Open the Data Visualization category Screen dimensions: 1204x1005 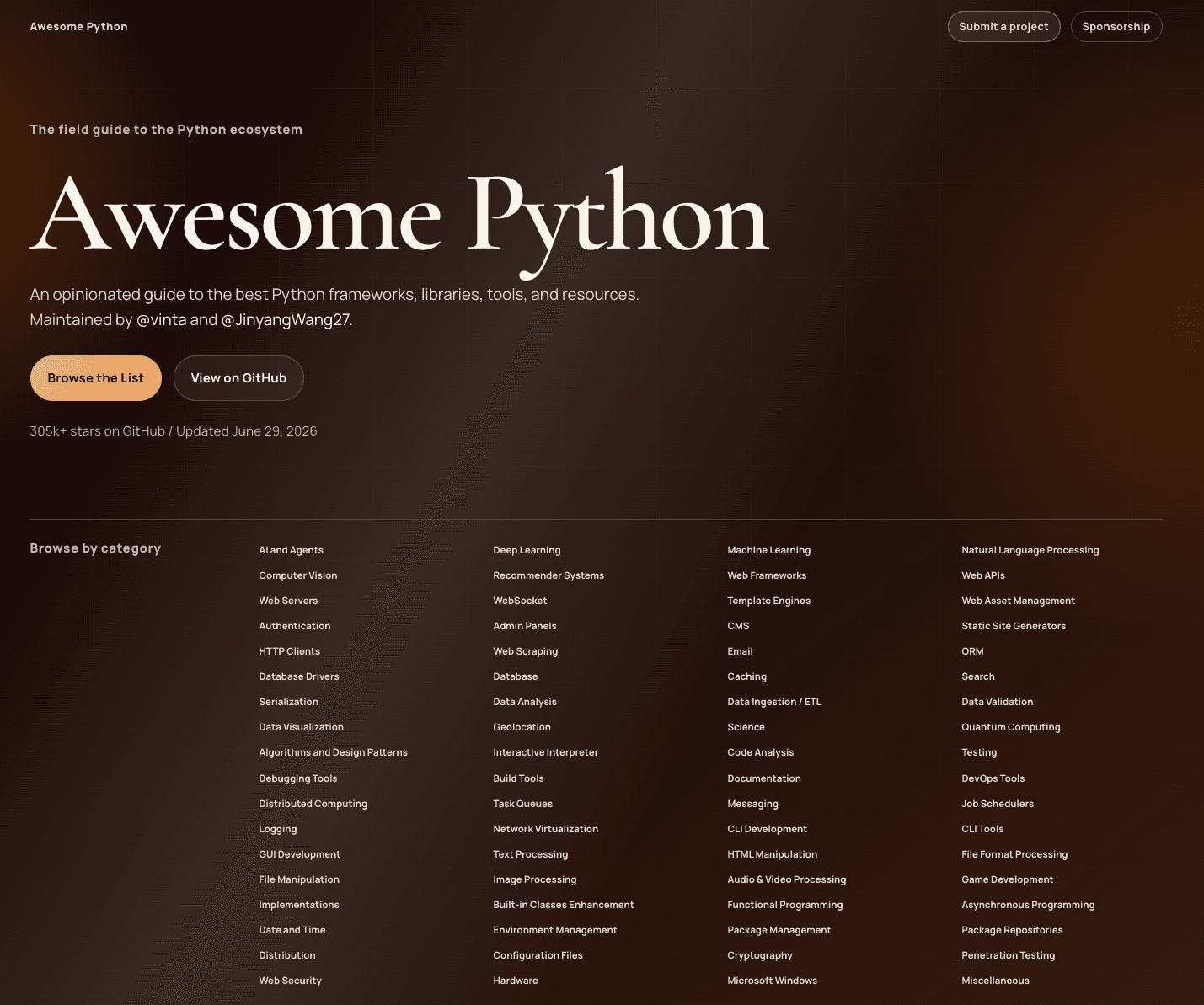(301, 727)
